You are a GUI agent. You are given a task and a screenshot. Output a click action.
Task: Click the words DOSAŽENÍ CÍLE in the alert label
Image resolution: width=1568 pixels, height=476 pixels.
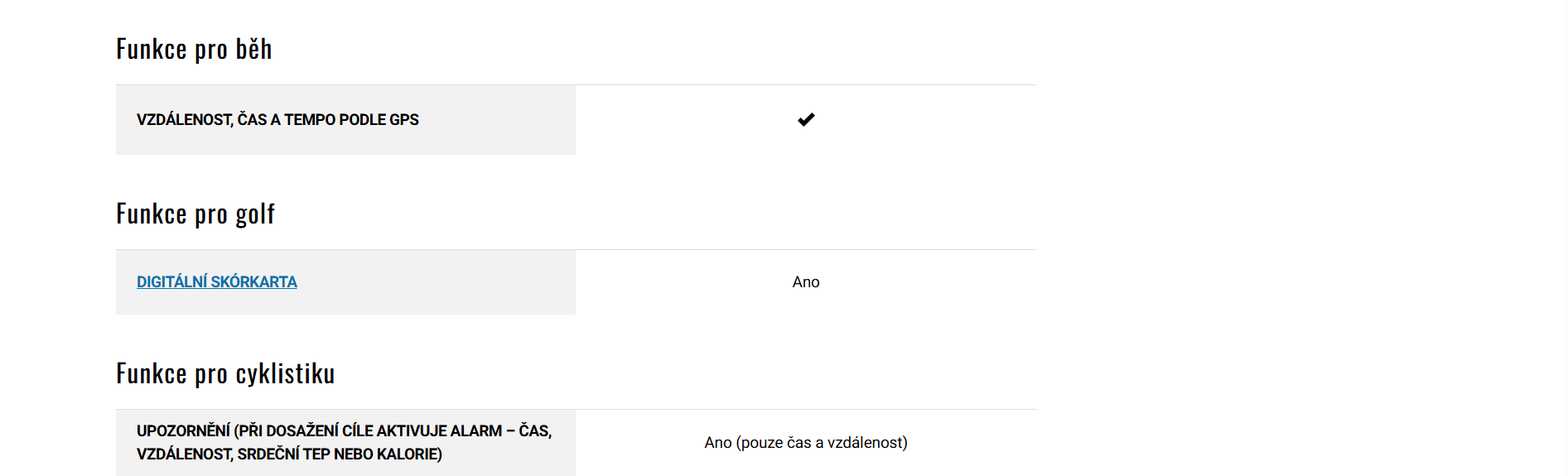(320, 431)
